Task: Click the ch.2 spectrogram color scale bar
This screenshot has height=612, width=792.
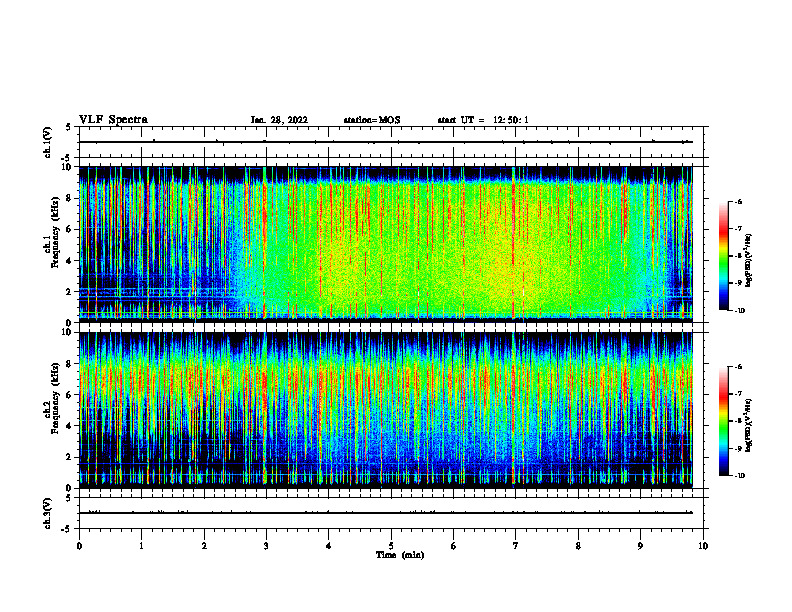Action: pyautogui.click(x=724, y=421)
